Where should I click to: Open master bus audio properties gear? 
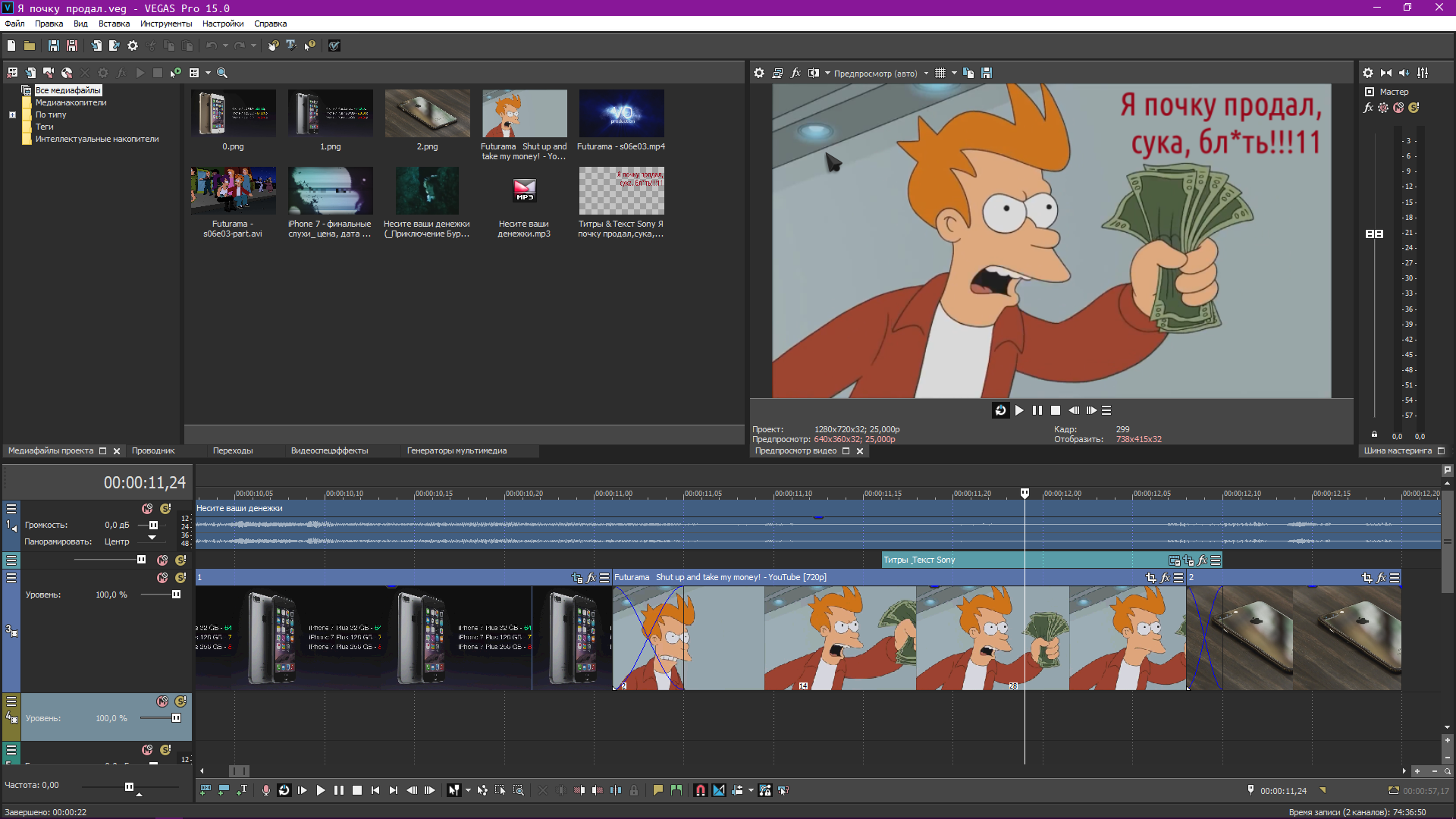(x=1368, y=73)
